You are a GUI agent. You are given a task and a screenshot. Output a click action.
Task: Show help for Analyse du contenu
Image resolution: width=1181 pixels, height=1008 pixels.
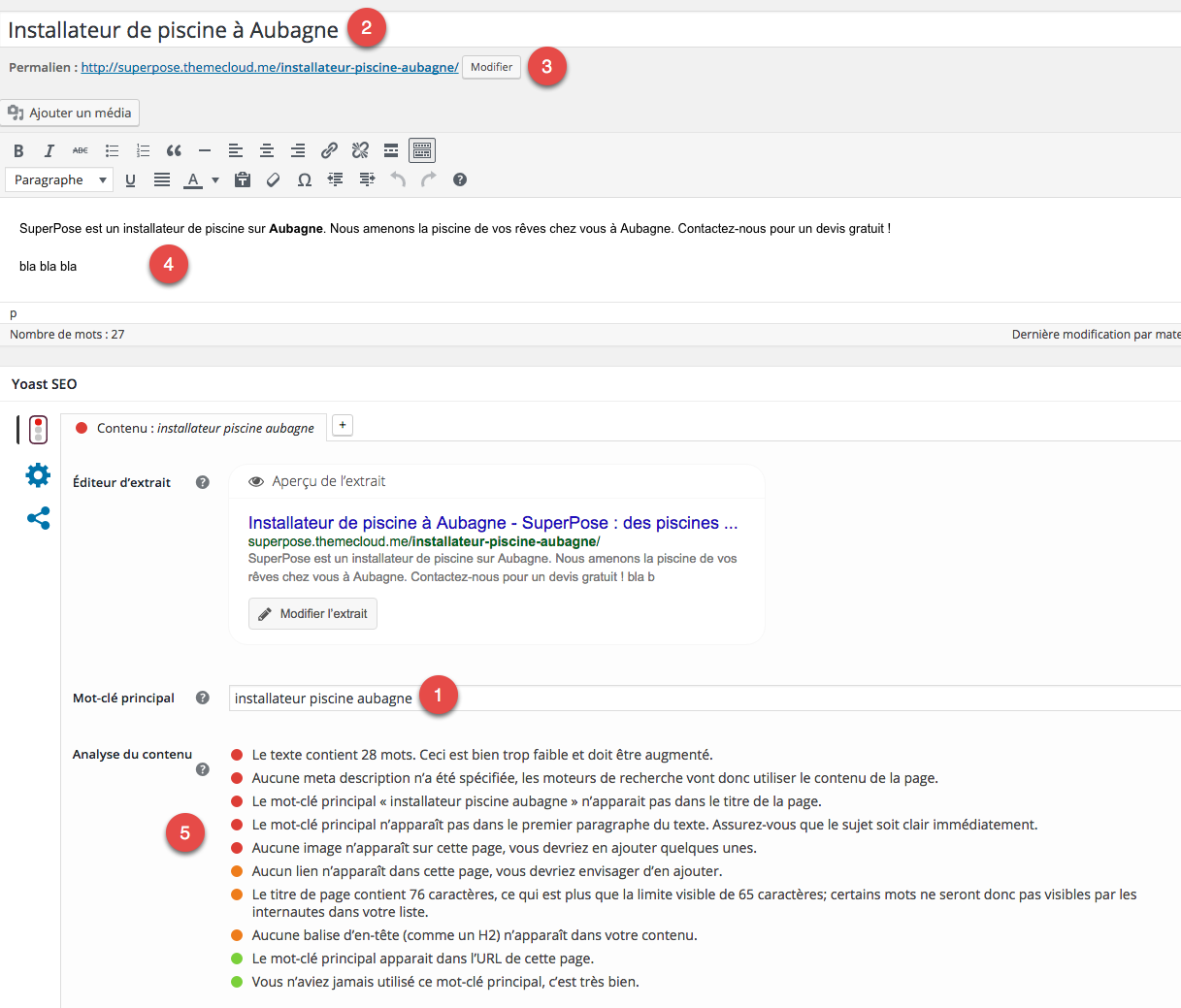[x=203, y=769]
